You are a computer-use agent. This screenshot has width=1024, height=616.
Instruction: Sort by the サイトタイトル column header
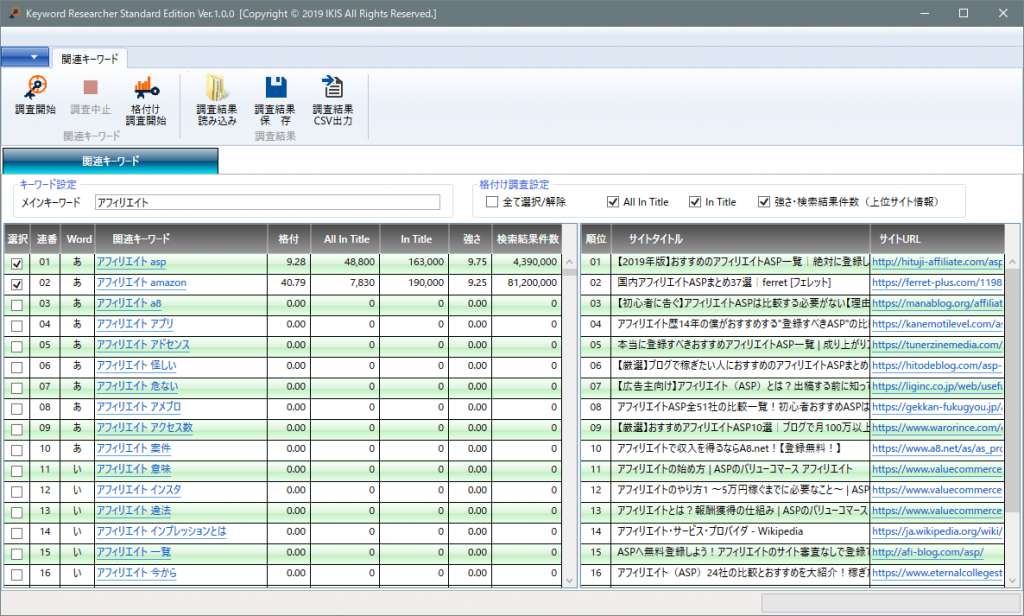741,239
